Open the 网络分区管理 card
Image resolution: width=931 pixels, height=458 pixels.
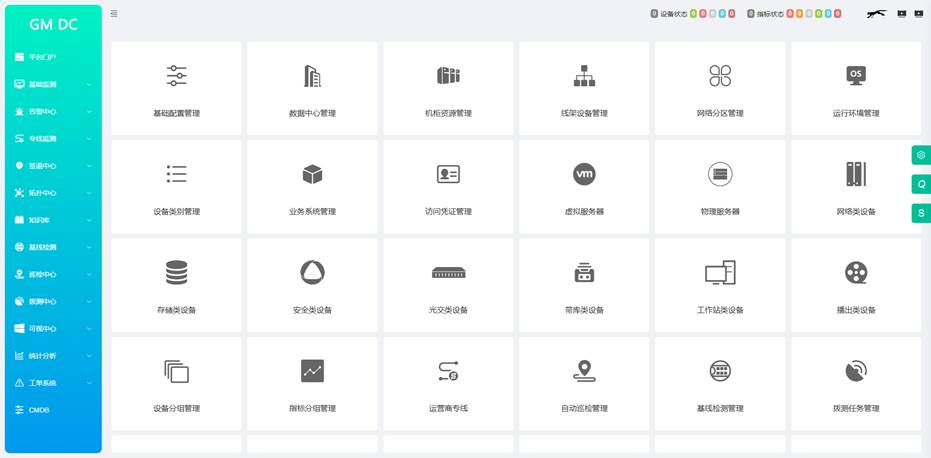pyautogui.click(x=720, y=89)
